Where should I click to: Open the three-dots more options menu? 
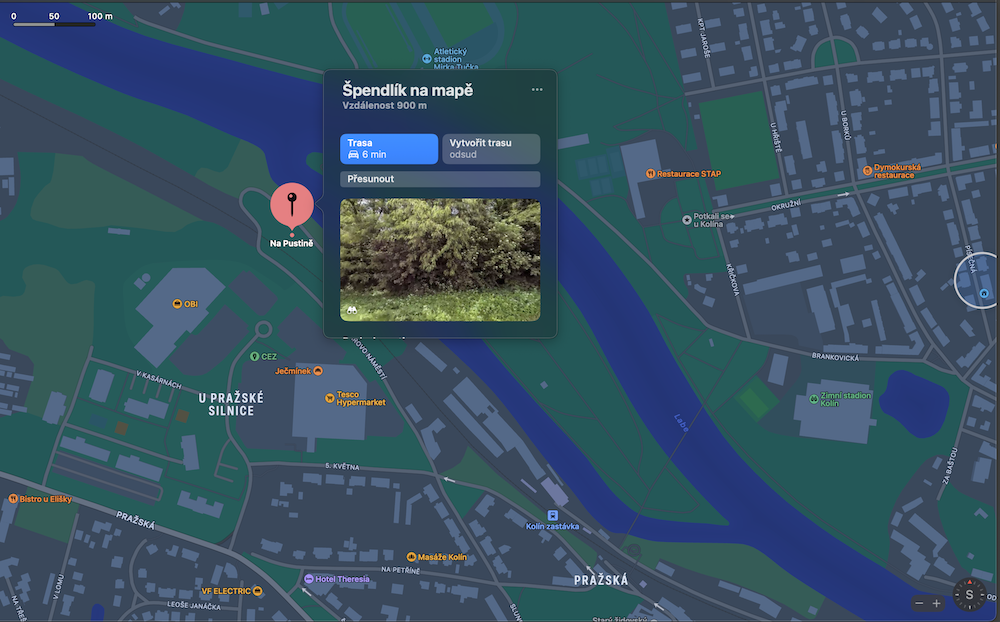537,89
